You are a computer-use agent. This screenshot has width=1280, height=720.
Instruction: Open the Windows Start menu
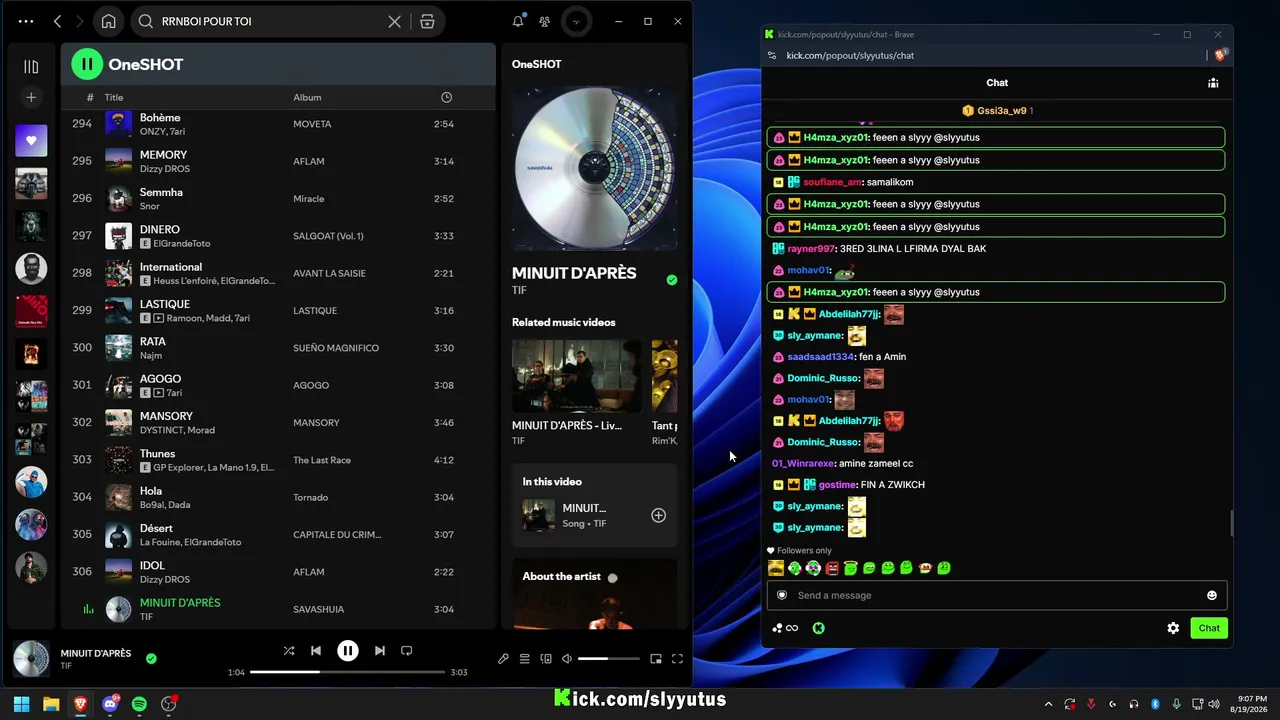tap(21, 704)
